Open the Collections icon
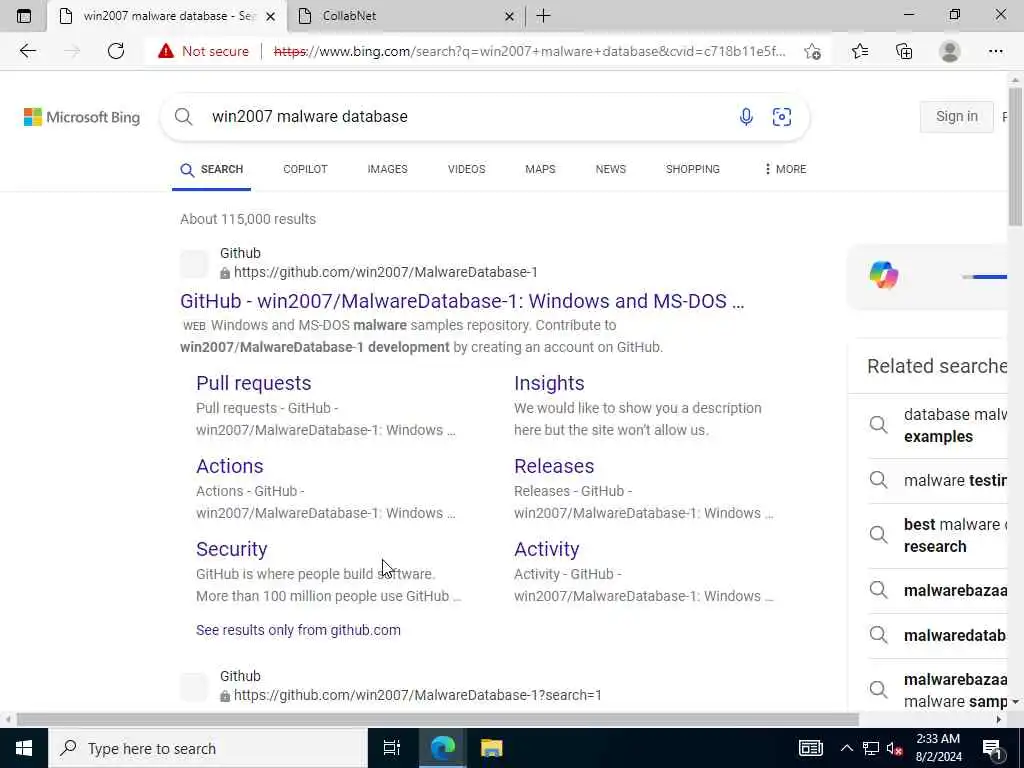Screen dimensions: 1024x768 pos(904,51)
